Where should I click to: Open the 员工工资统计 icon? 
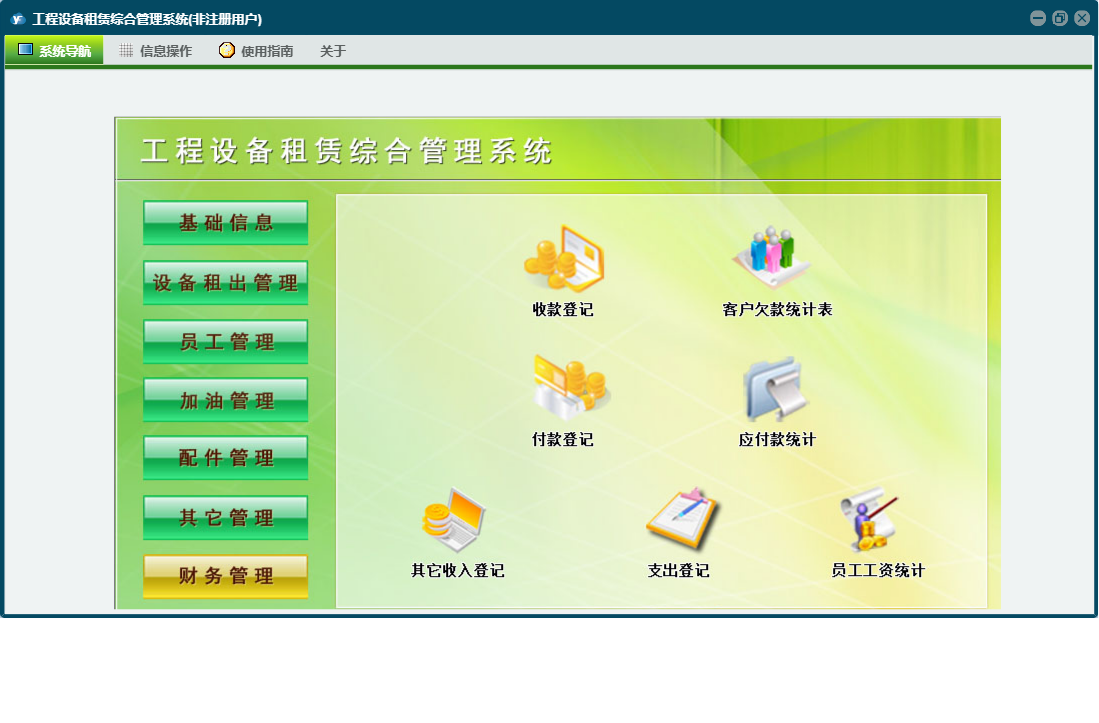(869, 519)
